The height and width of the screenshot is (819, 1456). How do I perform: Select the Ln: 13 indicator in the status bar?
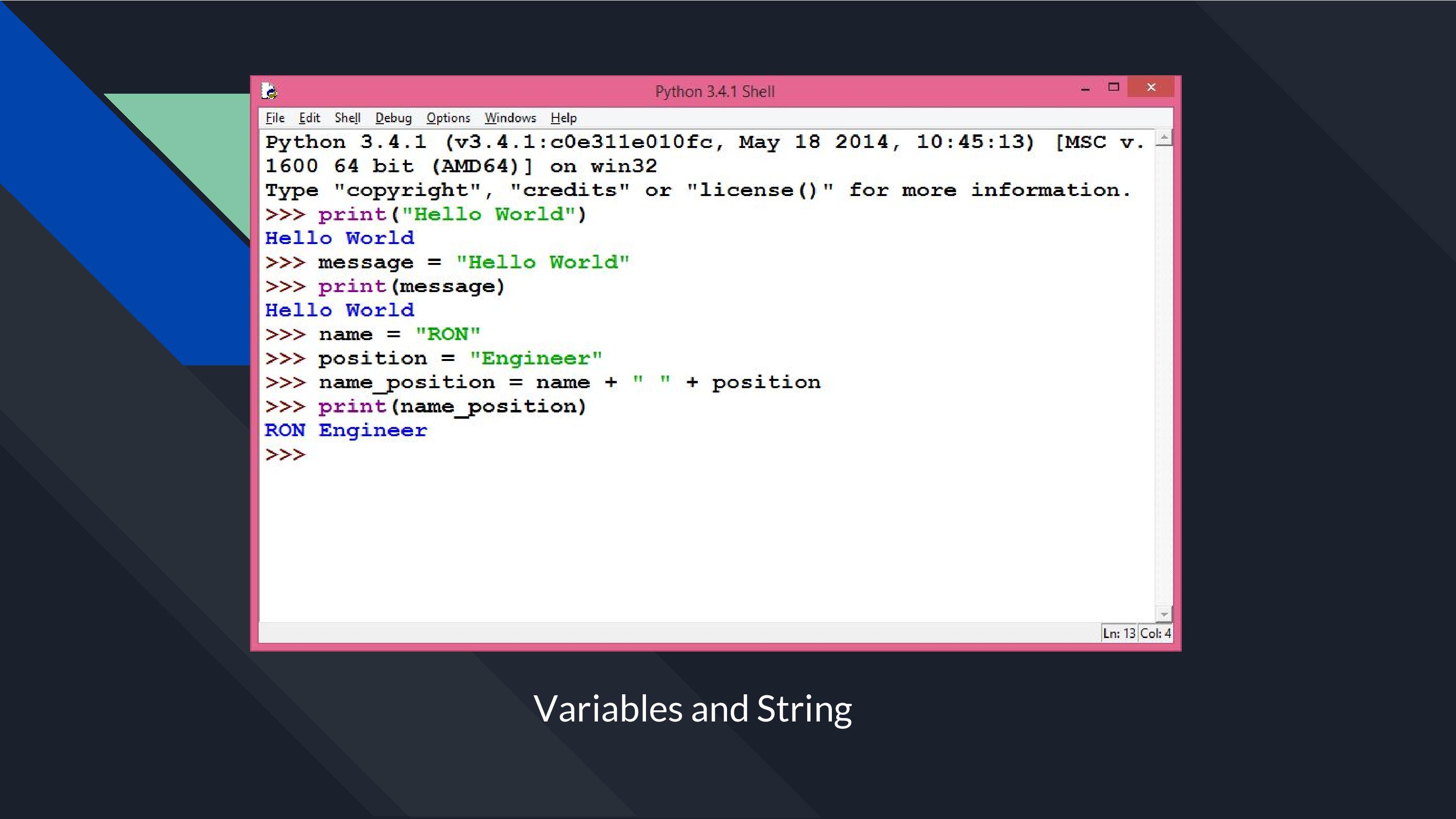click(1118, 633)
